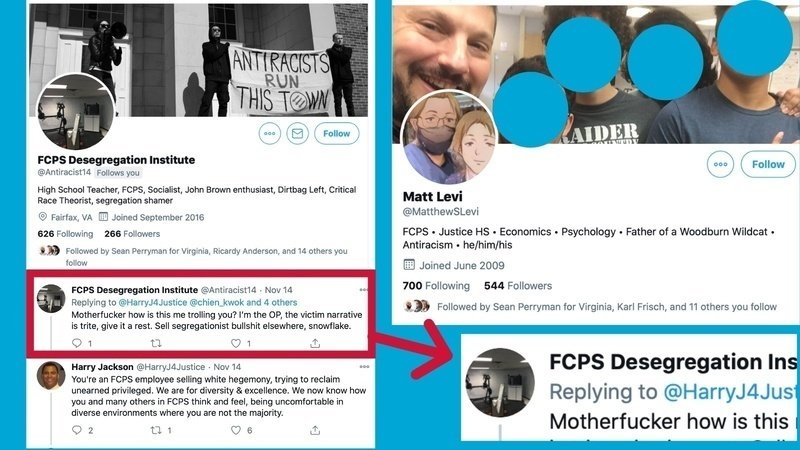View Matt Levi's 544 Followers list
The width and height of the screenshot is (800, 450).
(518, 286)
